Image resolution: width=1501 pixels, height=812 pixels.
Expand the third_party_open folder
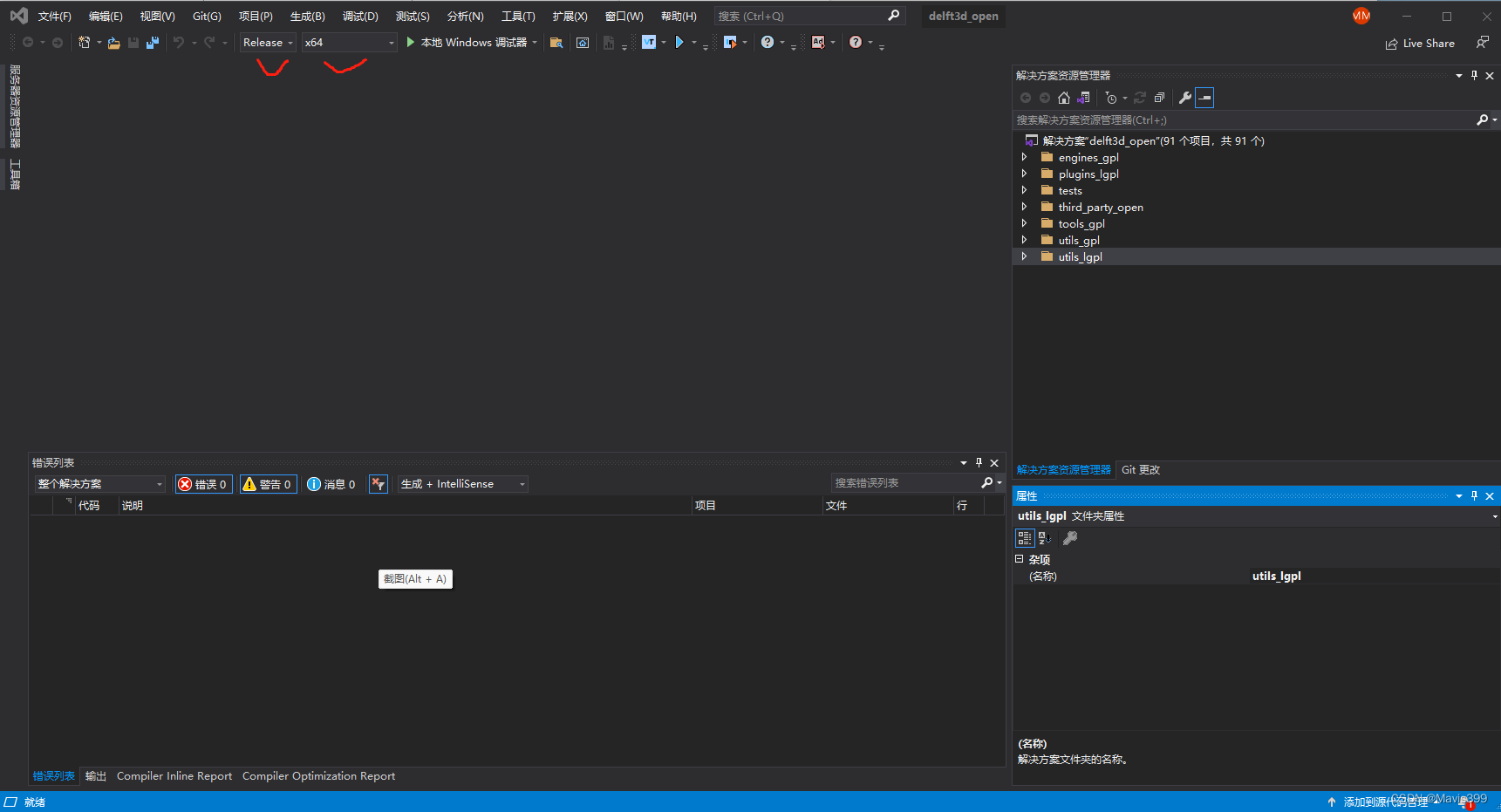[x=1025, y=208]
